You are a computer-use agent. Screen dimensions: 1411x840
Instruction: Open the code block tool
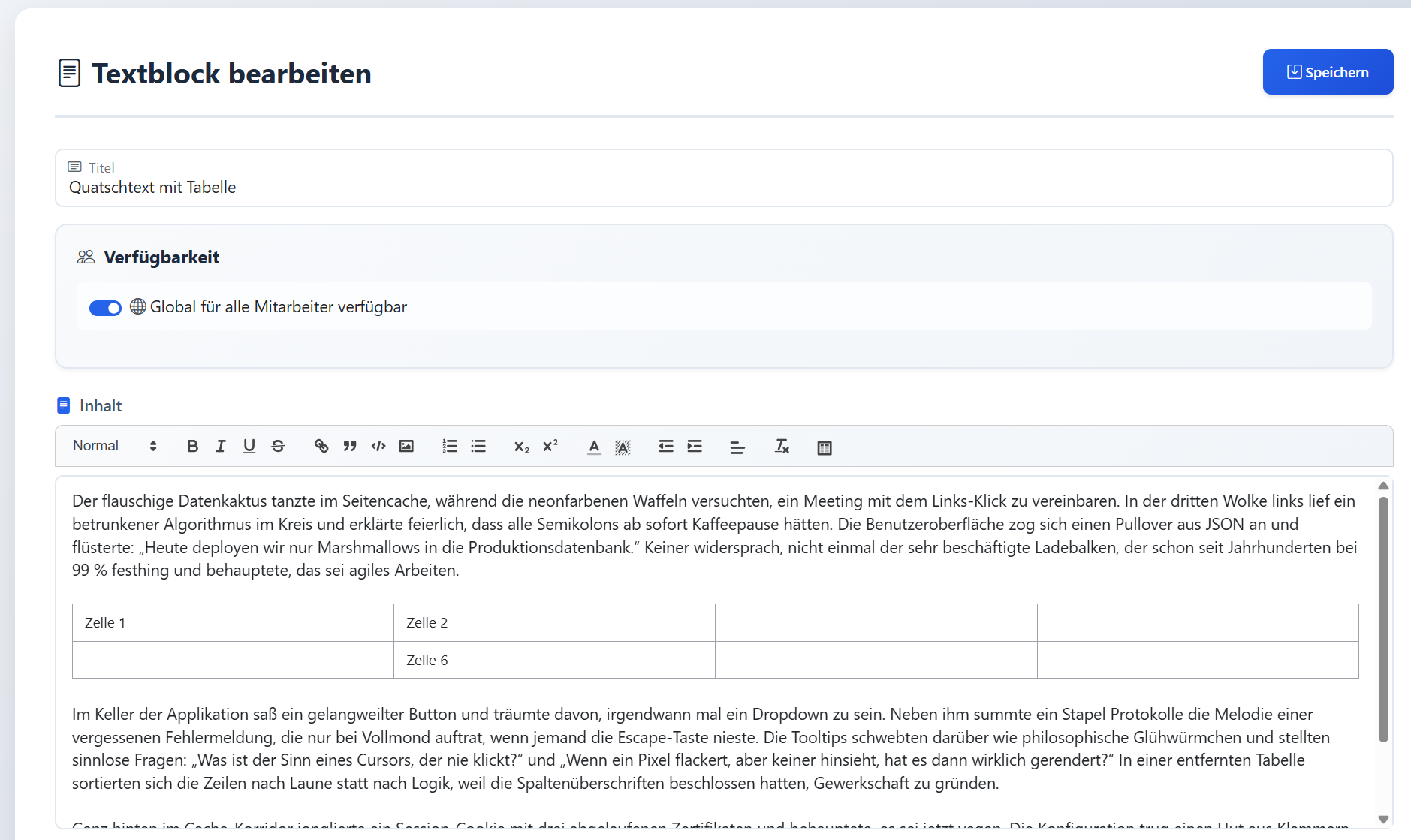[x=378, y=446]
